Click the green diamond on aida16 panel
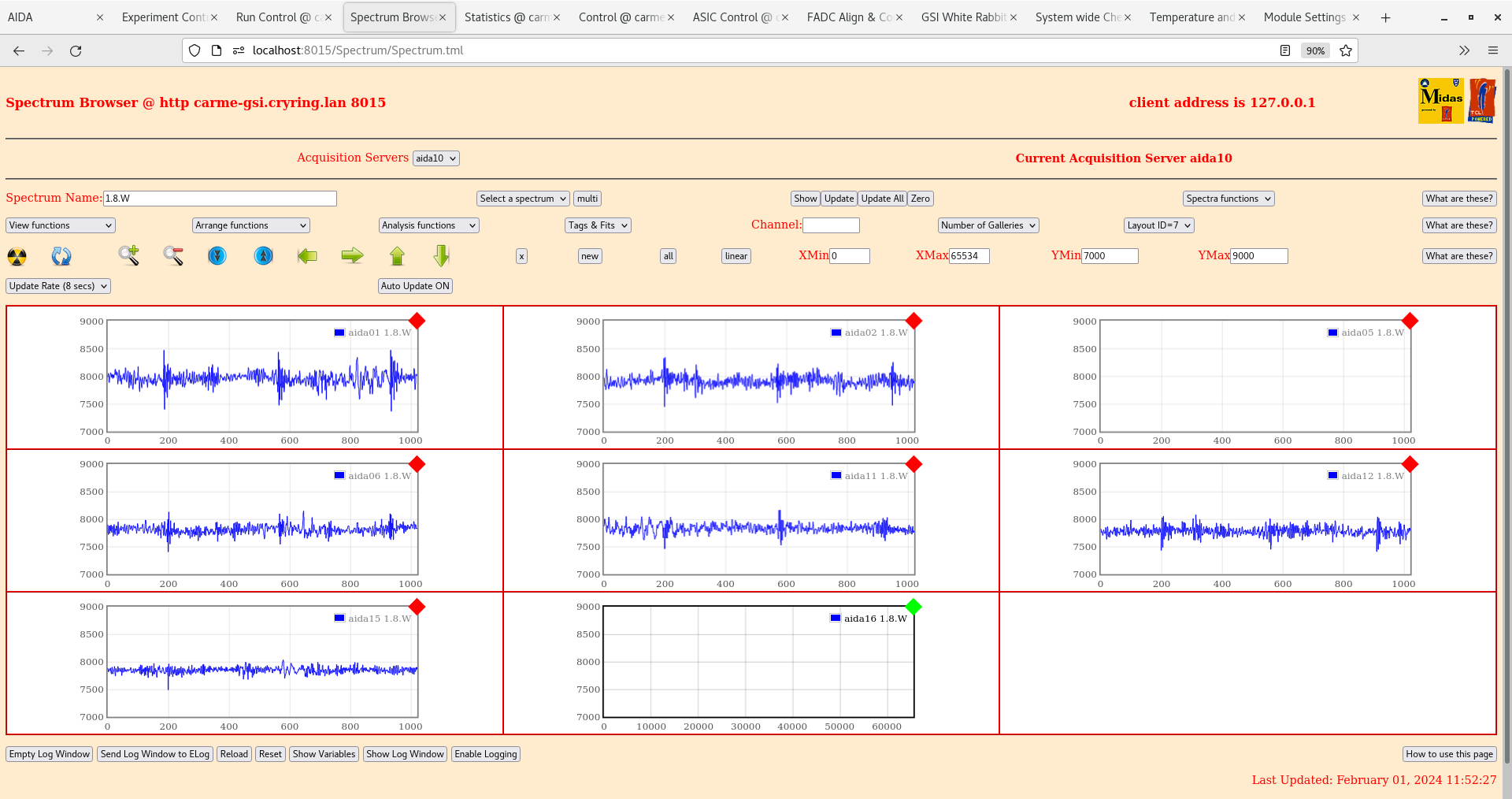Image resolution: width=1512 pixels, height=799 pixels. click(913, 607)
